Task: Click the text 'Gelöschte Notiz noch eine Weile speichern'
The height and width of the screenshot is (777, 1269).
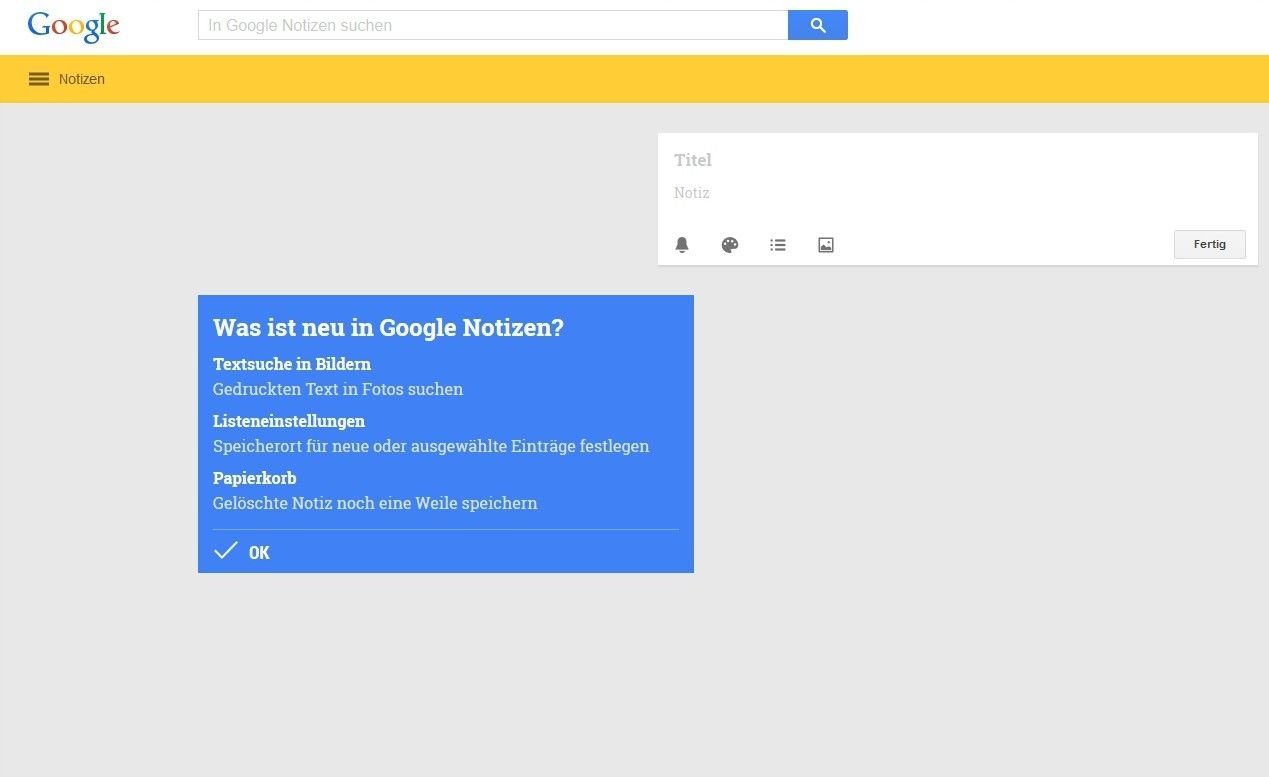Action: pos(375,503)
